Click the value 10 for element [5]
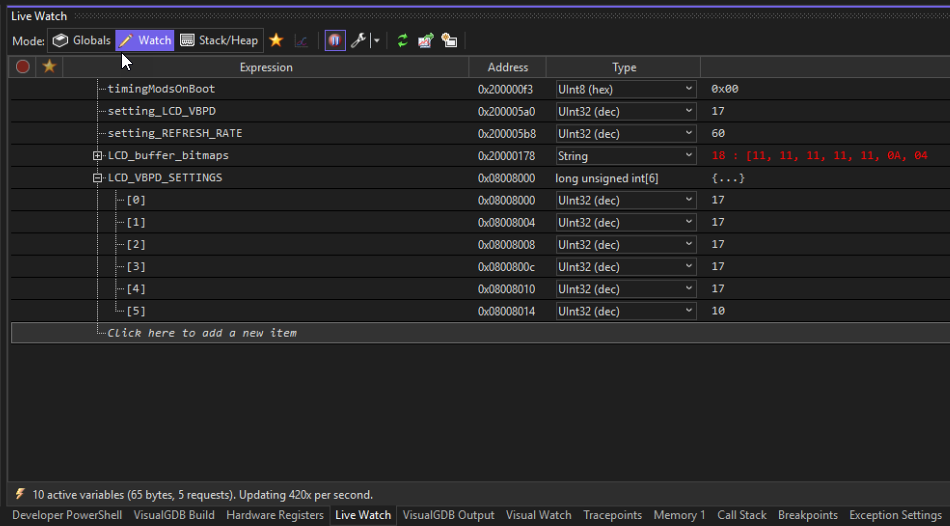Viewport: 950px width, 526px height. pyautogui.click(x=718, y=311)
